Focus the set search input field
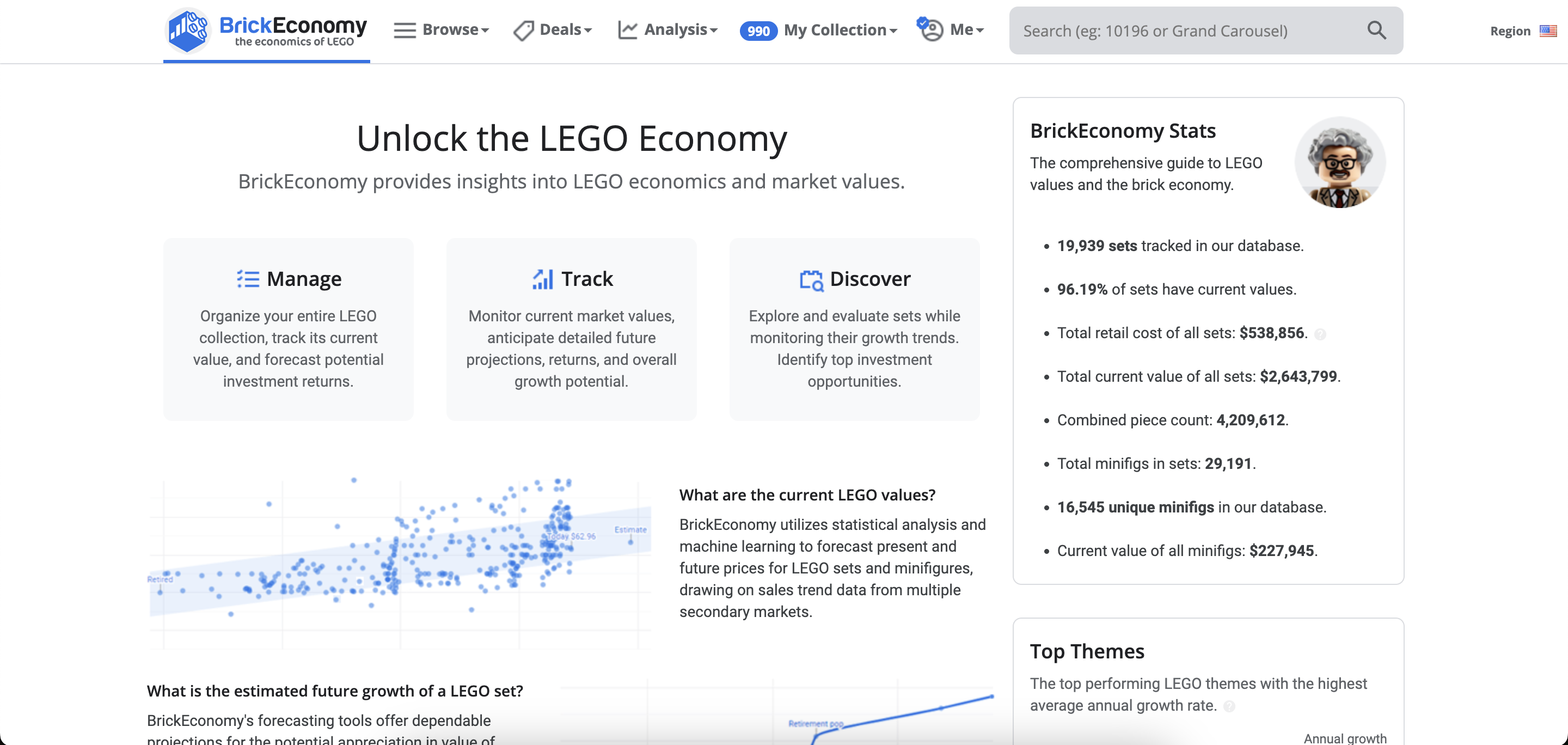 click(x=1187, y=30)
